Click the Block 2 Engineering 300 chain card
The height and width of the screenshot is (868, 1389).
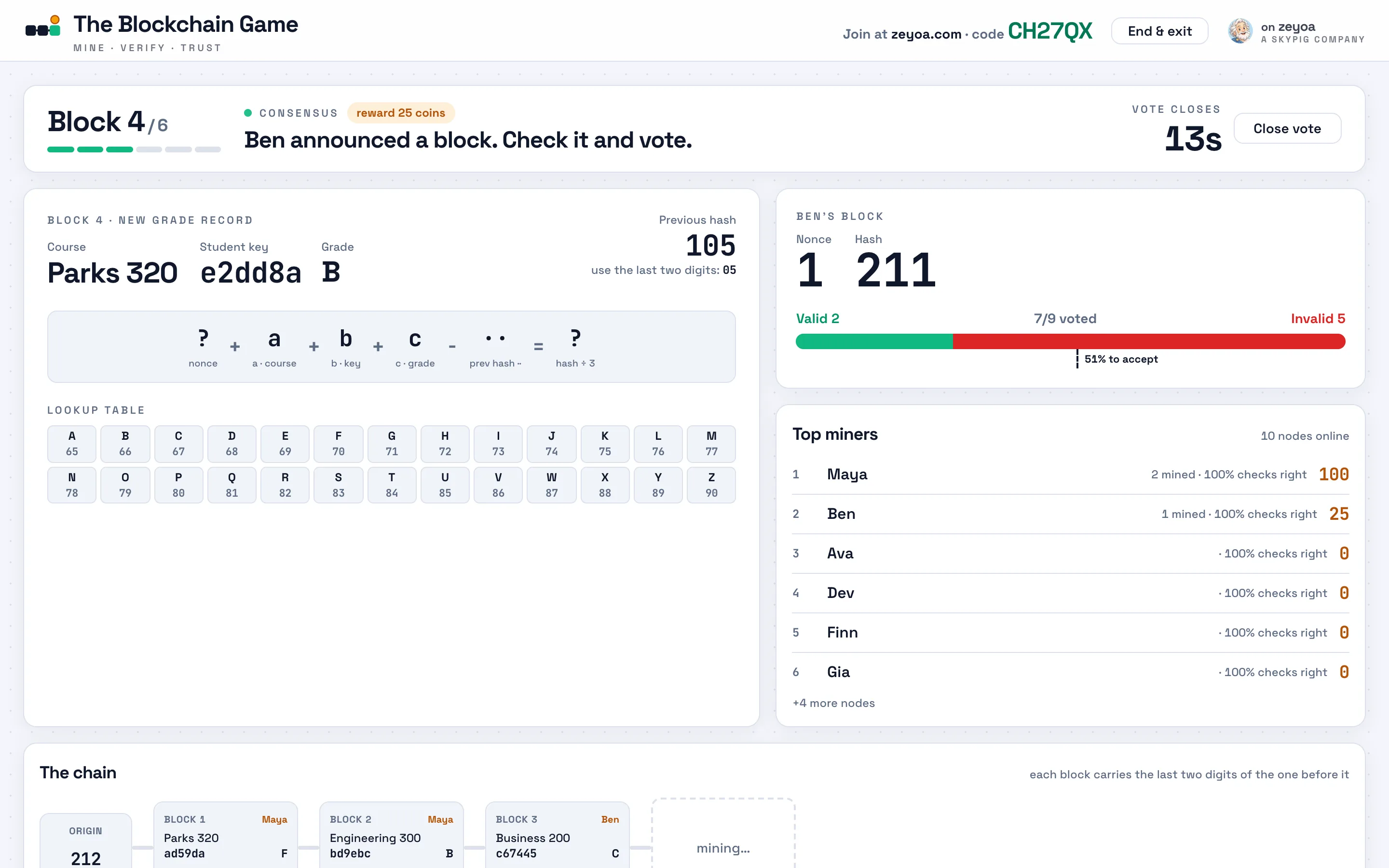[x=392, y=835]
